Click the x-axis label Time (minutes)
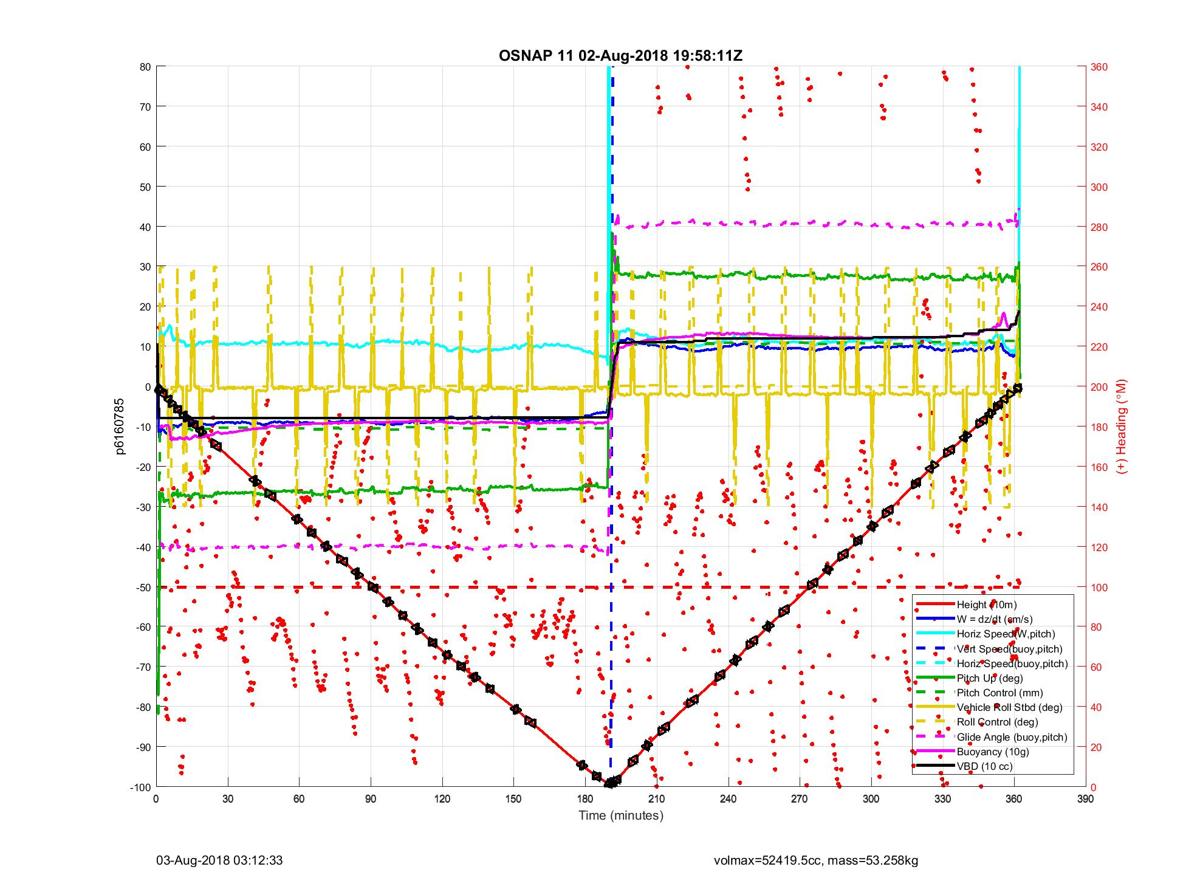The image size is (1200, 885). point(621,816)
